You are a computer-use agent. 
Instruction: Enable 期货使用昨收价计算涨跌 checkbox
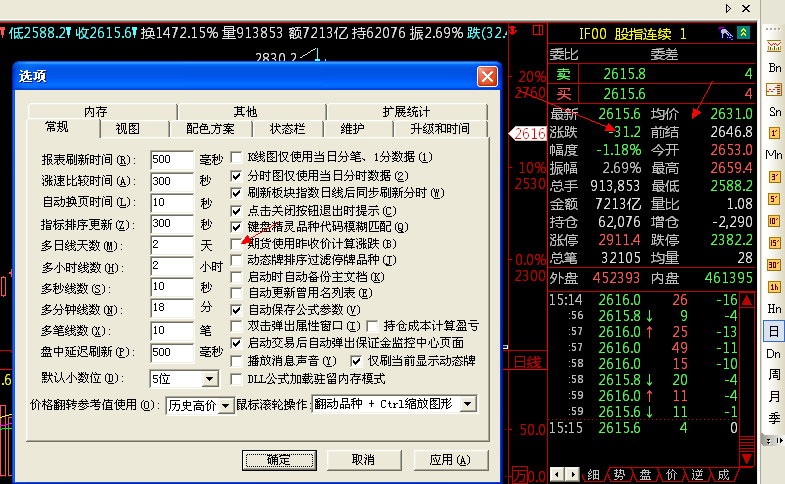click(x=236, y=244)
